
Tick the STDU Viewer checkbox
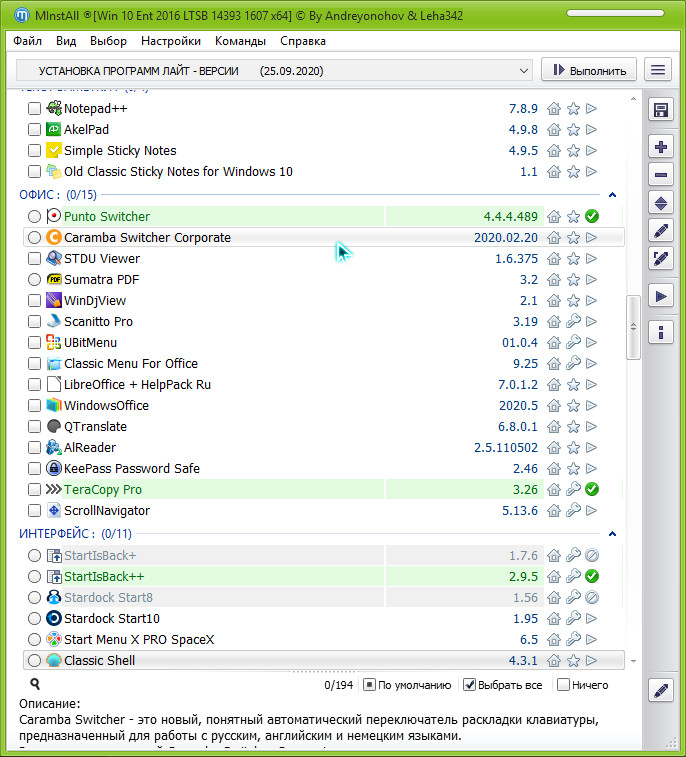pos(34,259)
